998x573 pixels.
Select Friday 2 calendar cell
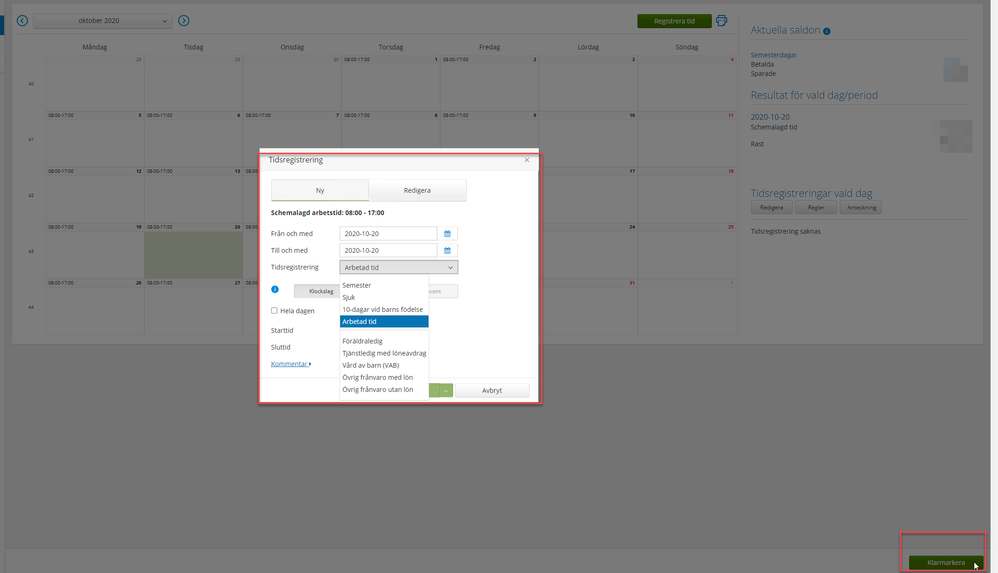tap(489, 83)
